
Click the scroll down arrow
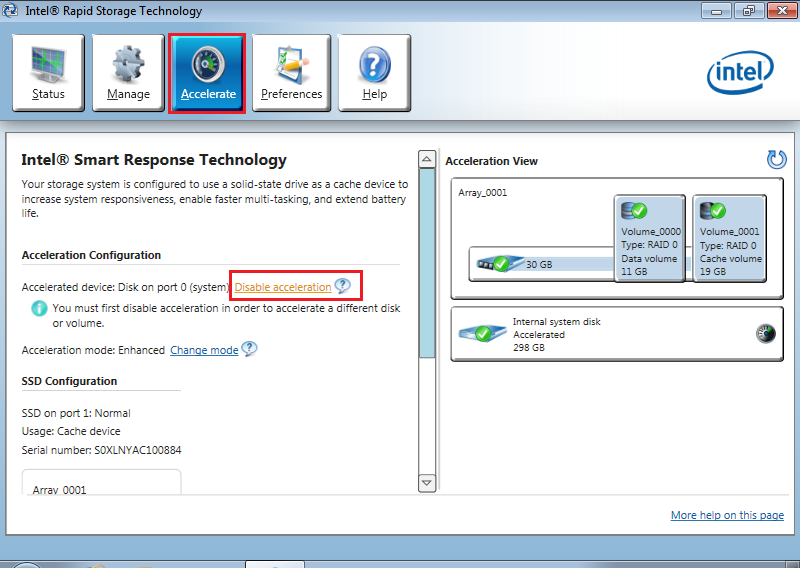[x=427, y=483]
